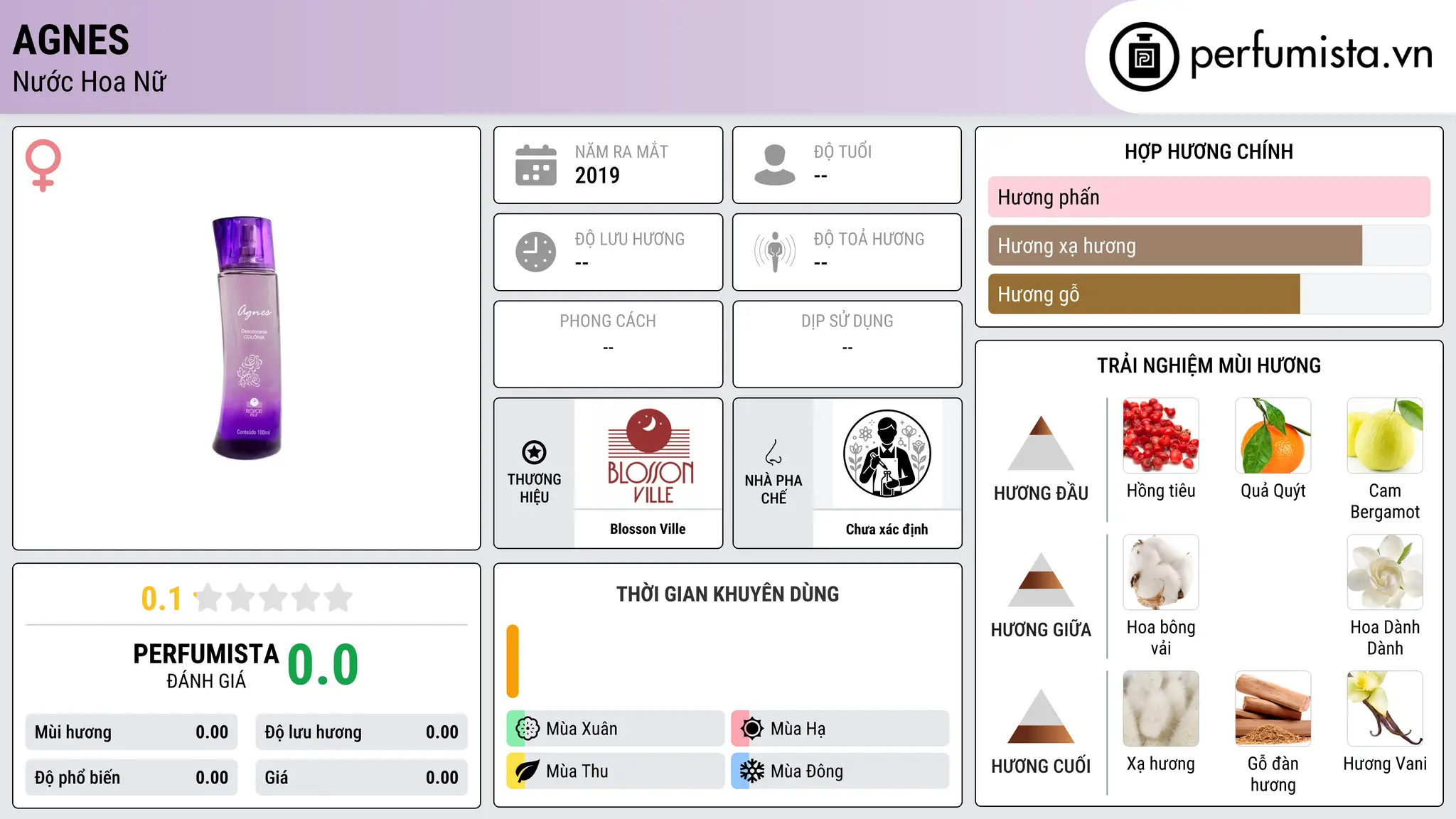This screenshot has height=819, width=1456.
Task: Click the Mùa Thu leaf icon
Action: (528, 771)
